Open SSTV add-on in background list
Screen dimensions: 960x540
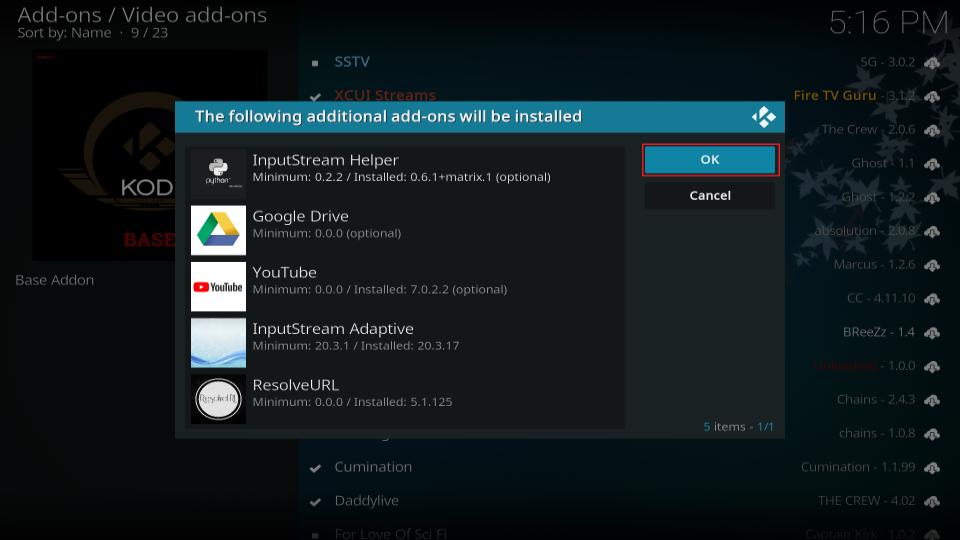pos(352,62)
